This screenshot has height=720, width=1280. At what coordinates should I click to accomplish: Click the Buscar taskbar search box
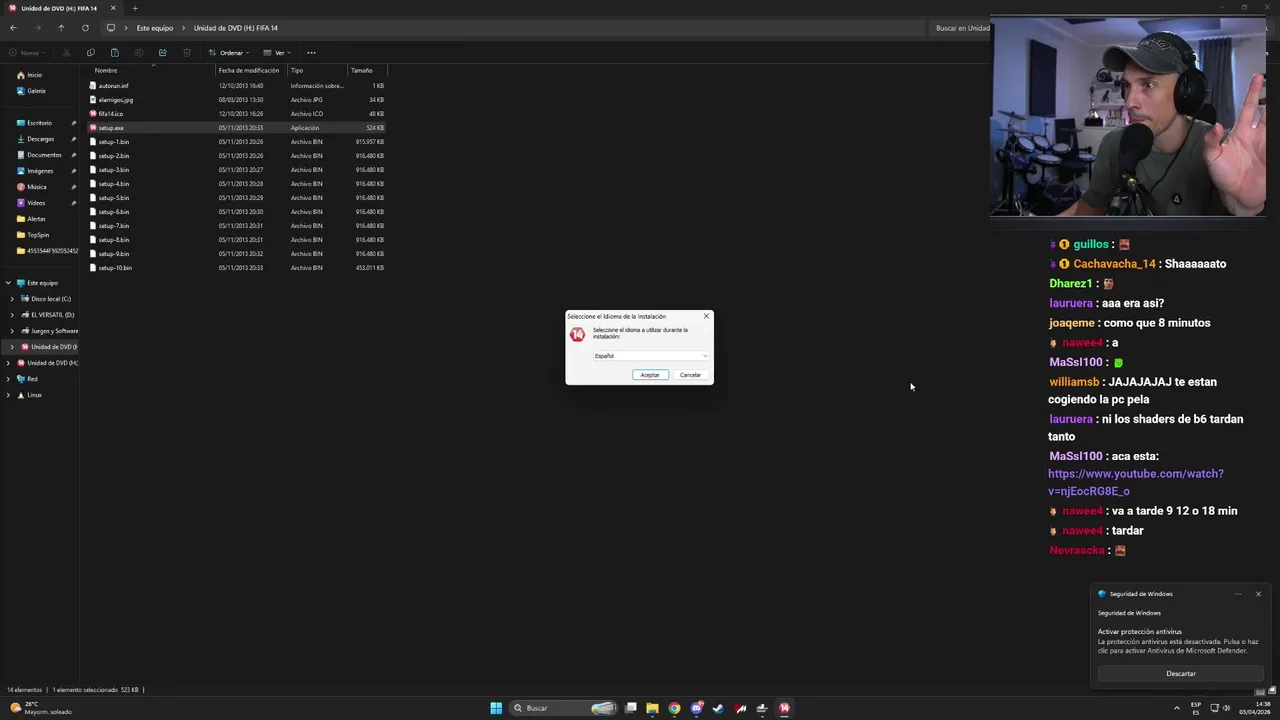point(562,708)
